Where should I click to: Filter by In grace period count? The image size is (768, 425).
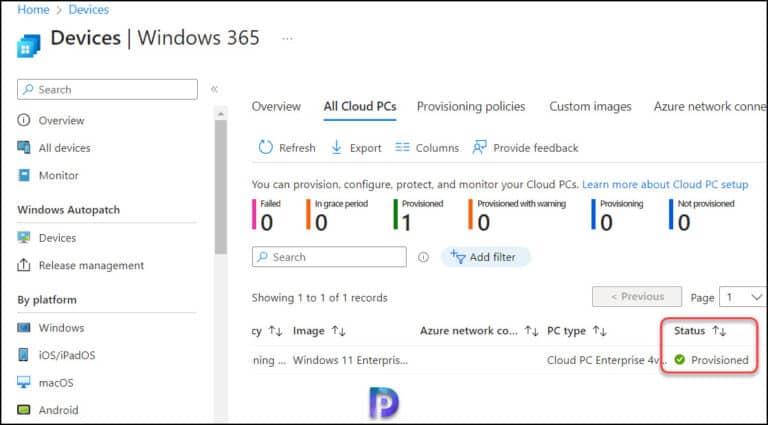coord(337,214)
